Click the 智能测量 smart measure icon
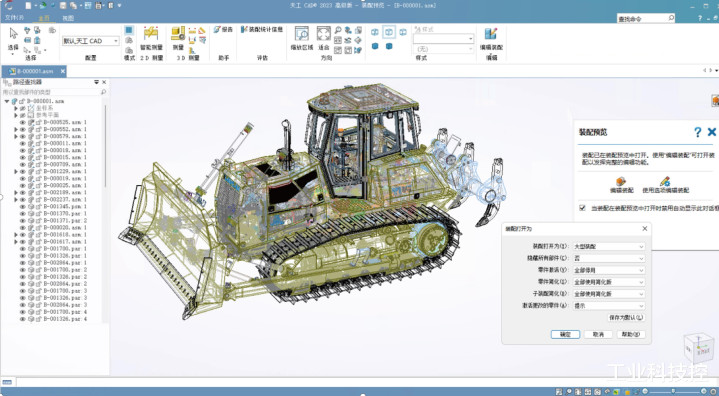719x396 pixels. (x=151, y=33)
